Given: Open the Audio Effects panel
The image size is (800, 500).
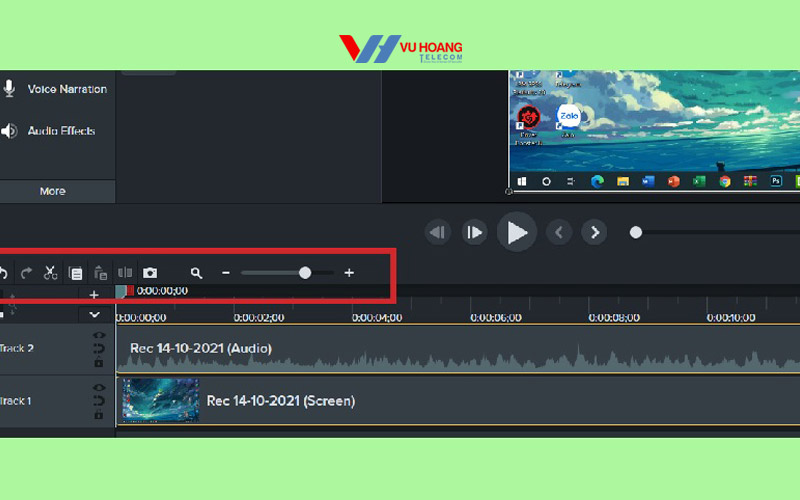Looking at the screenshot, I should pyautogui.click(x=61, y=131).
